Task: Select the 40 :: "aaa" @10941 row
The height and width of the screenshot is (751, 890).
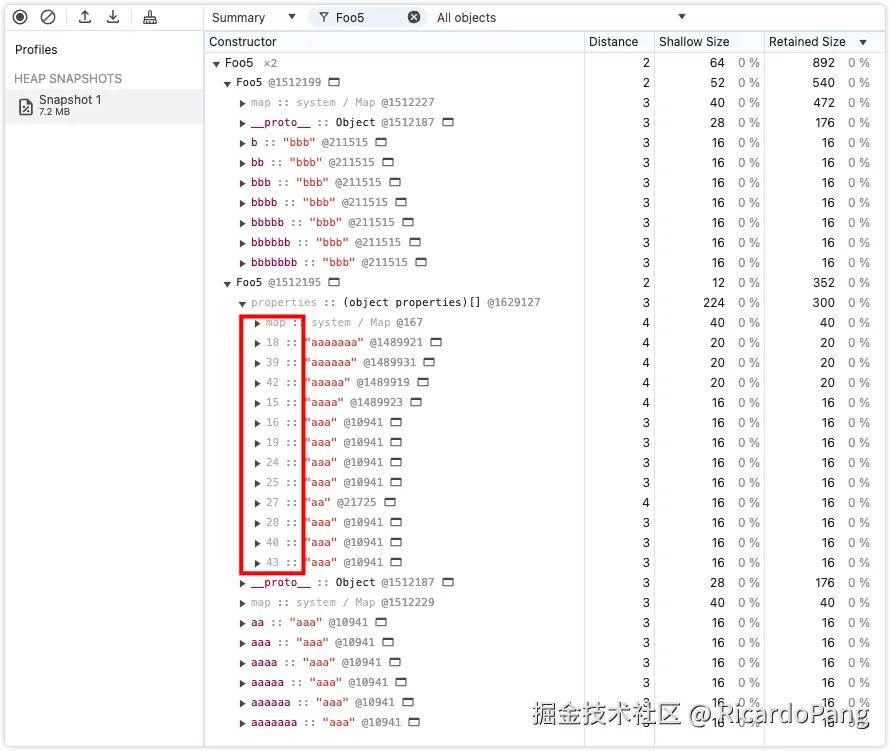Action: pyautogui.click(x=545, y=543)
